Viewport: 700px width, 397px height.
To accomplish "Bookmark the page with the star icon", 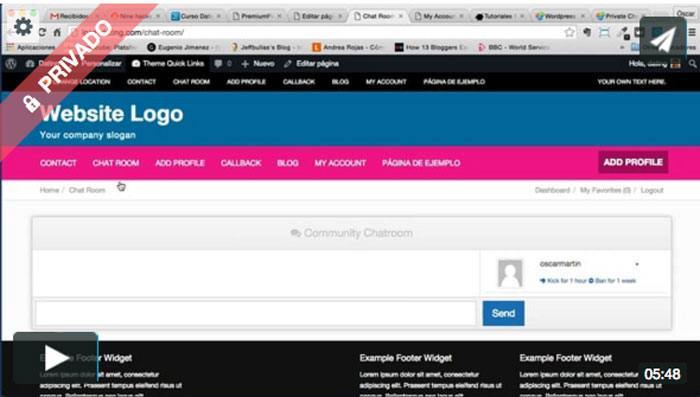I will tap(569, 32).
